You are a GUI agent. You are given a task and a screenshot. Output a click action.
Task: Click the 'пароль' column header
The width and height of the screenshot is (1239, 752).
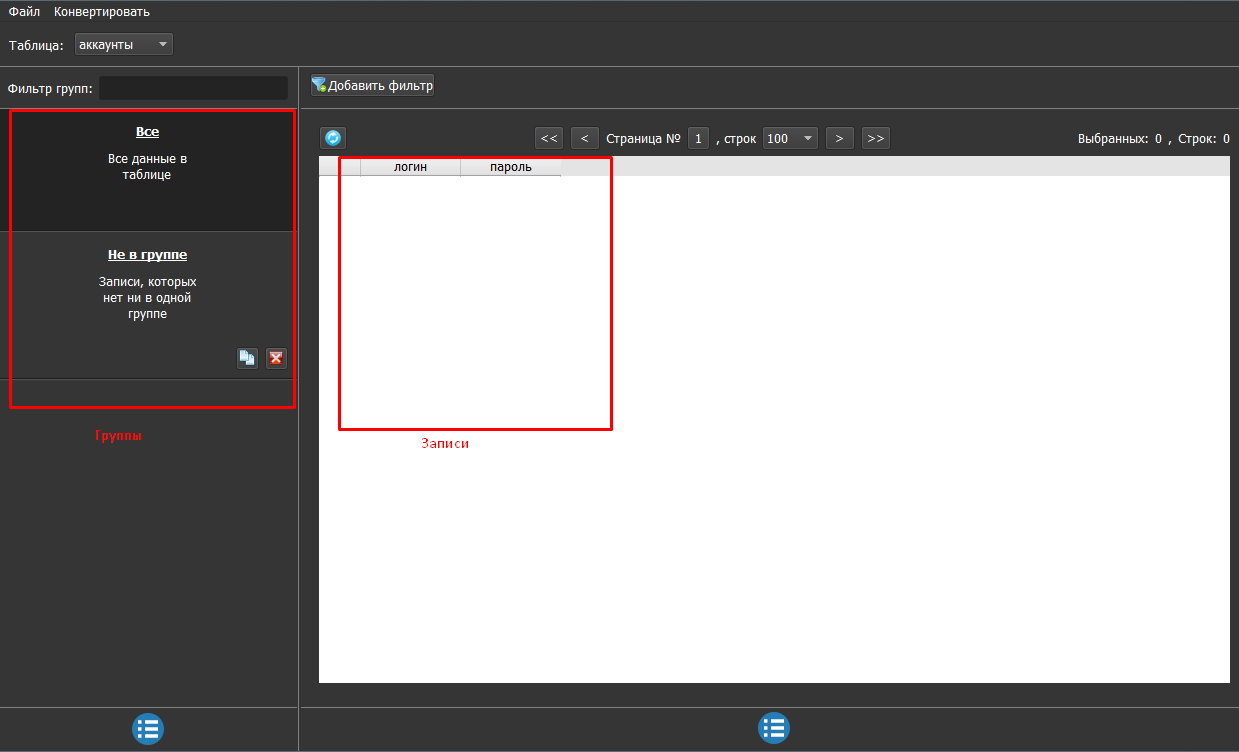point(510,167)
